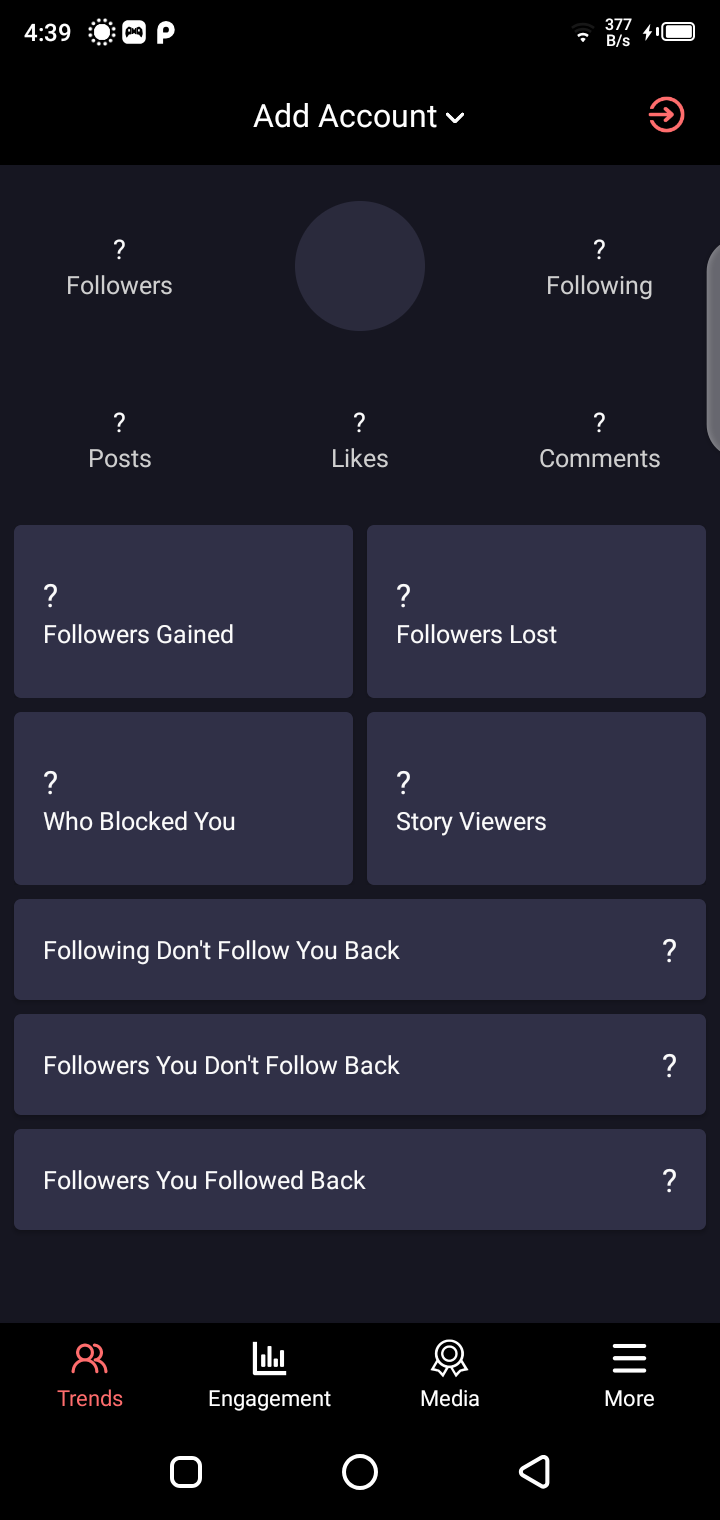
Task: Open the Followers Lost card
Action: pos(536,611)
